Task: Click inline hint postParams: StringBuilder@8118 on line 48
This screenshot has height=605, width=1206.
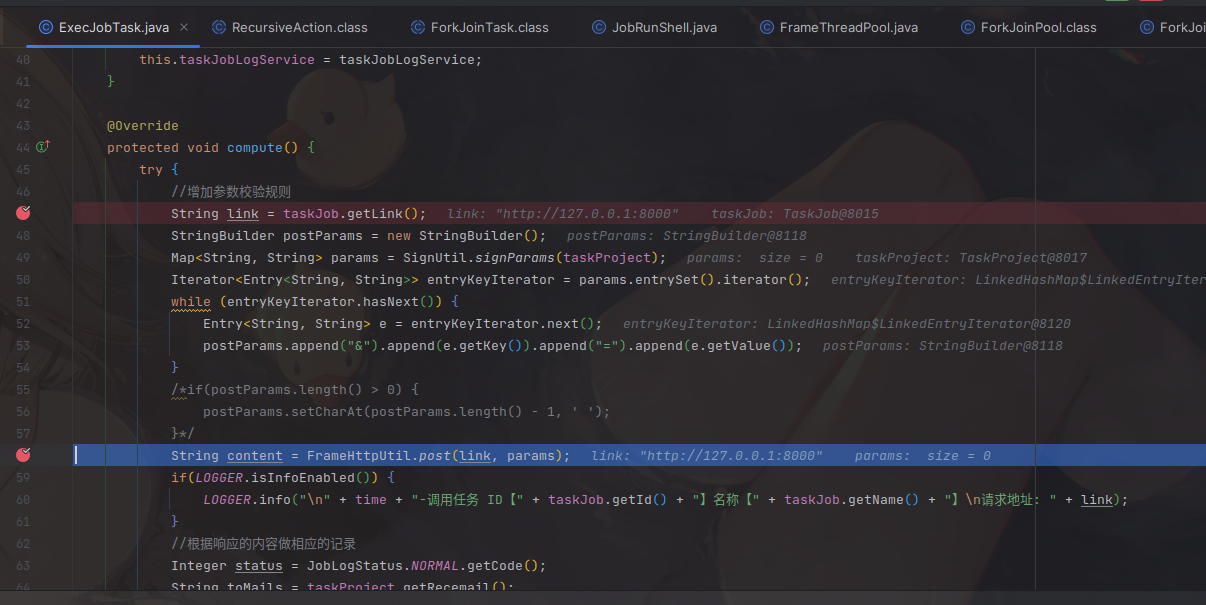Action: 687,235
